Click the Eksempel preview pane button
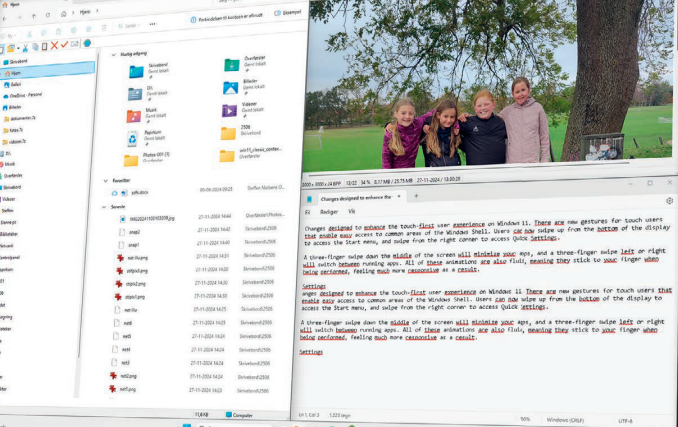This screenshot has width=678, height=427. (288, 13)
